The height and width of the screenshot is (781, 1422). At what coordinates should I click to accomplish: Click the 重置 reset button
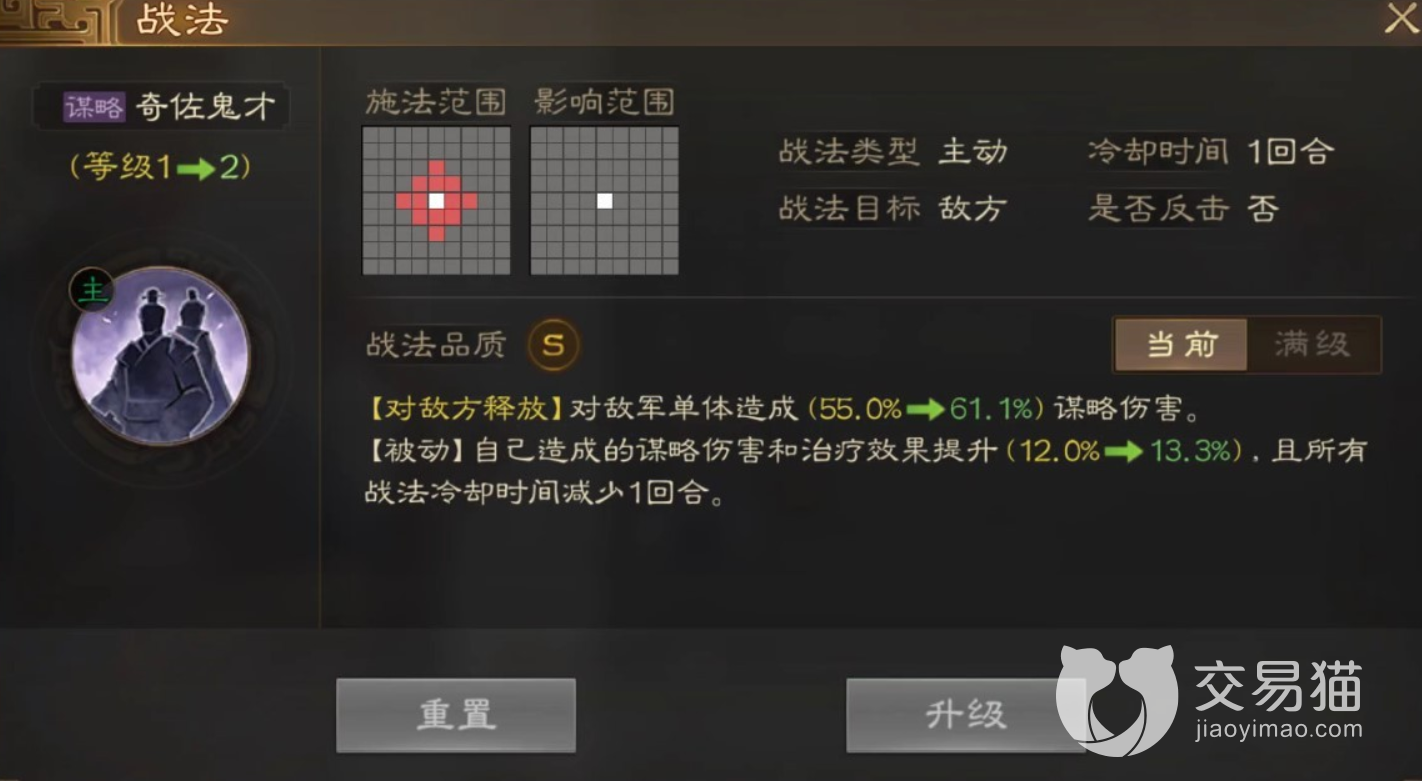coord(456,715)
